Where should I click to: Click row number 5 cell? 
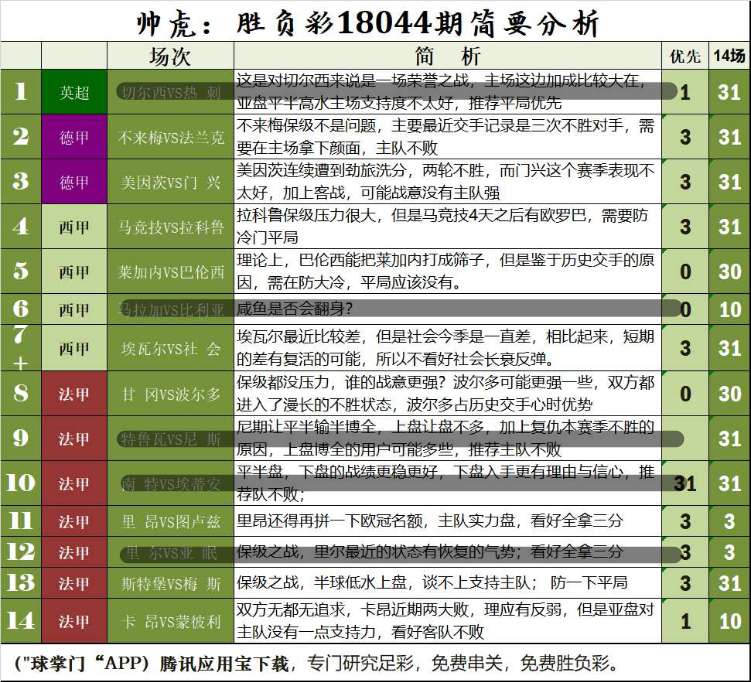[21, 271]
